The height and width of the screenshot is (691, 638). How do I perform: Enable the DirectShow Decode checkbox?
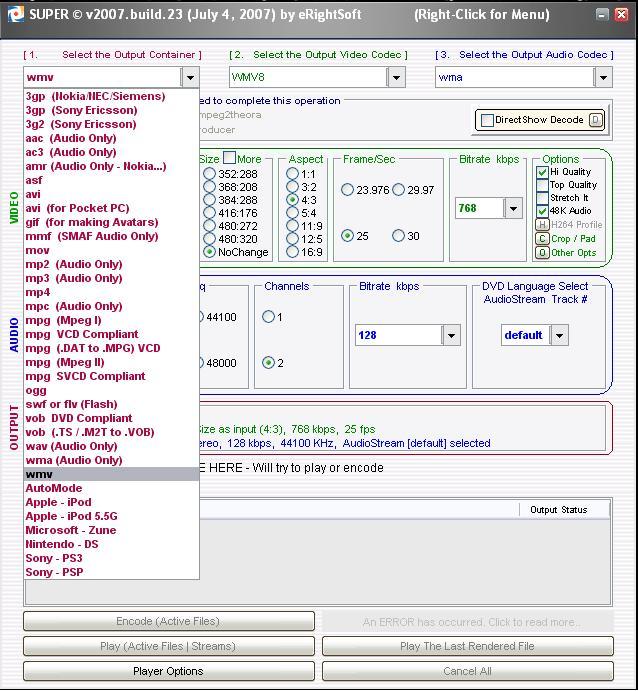(487, 120)
